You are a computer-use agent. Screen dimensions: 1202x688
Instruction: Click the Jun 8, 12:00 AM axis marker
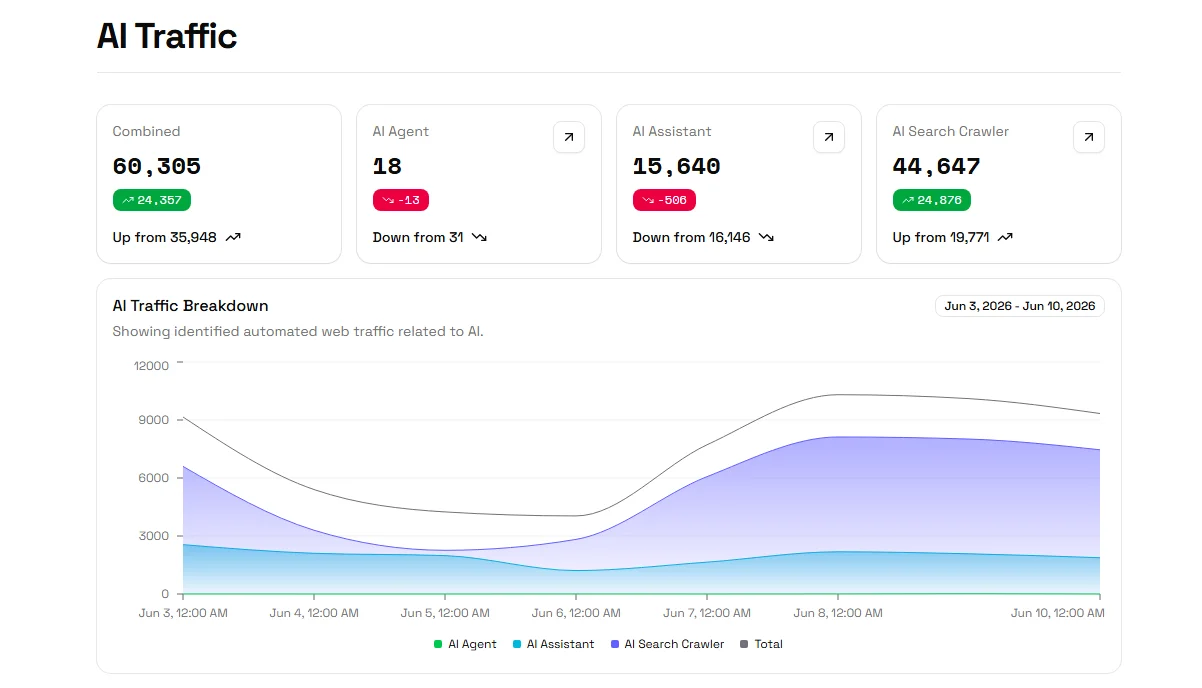(x=838, y=613)
